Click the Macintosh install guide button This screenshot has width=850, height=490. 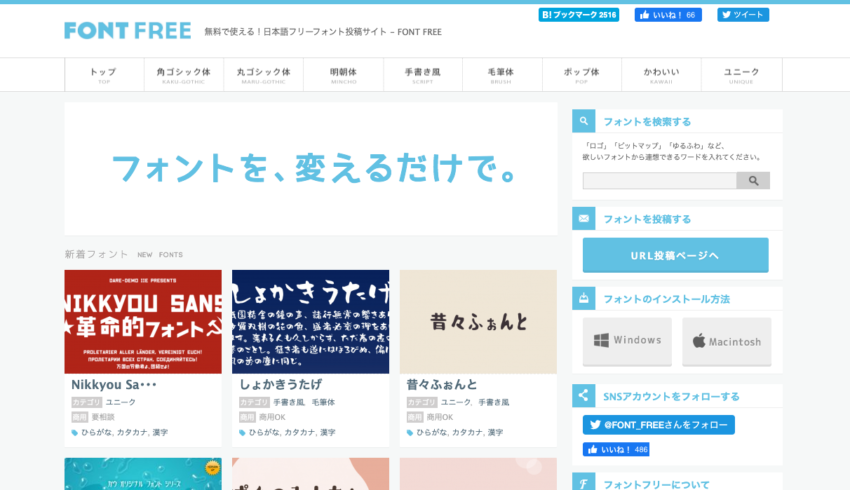[x=726, y=341]
